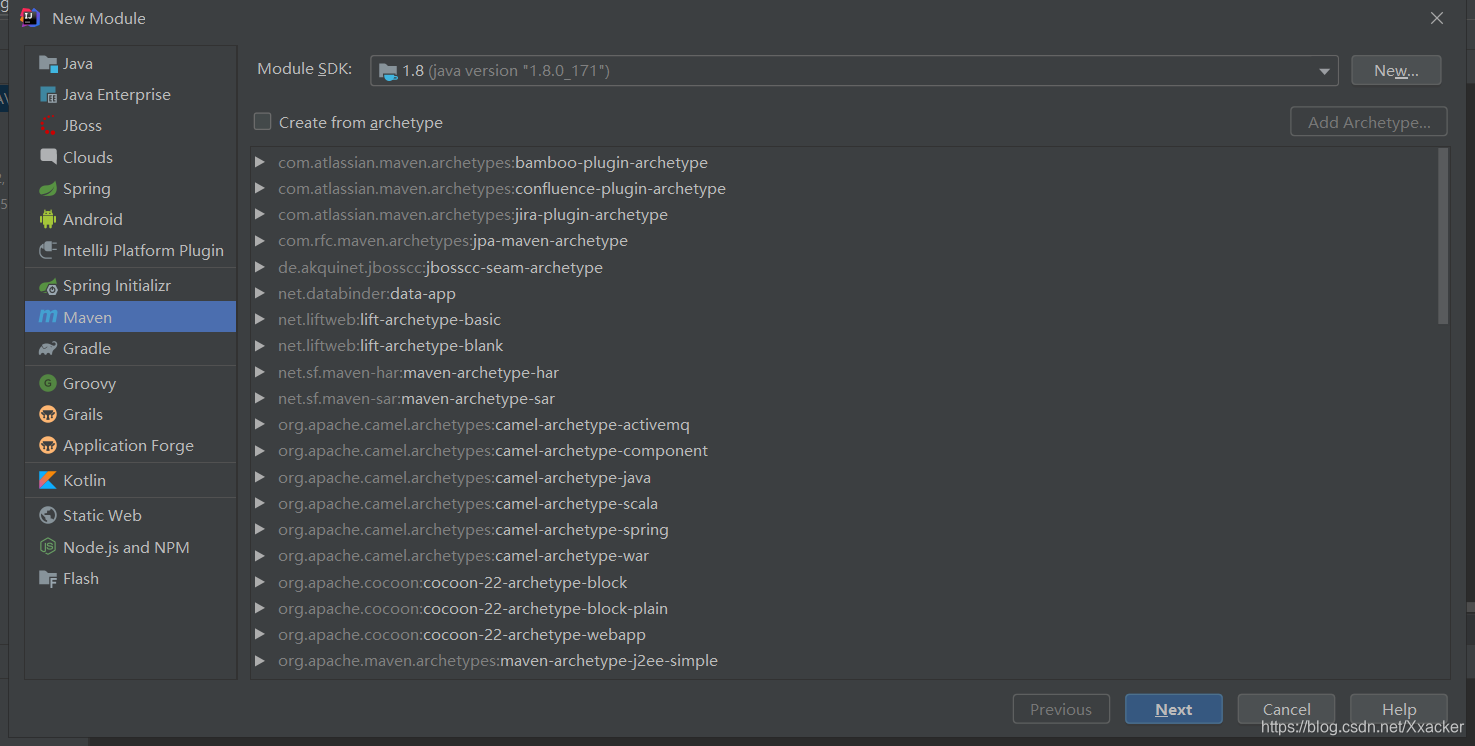Choose the Spring module type
This screenshot has width=1475, height=746.
point(131,188)
